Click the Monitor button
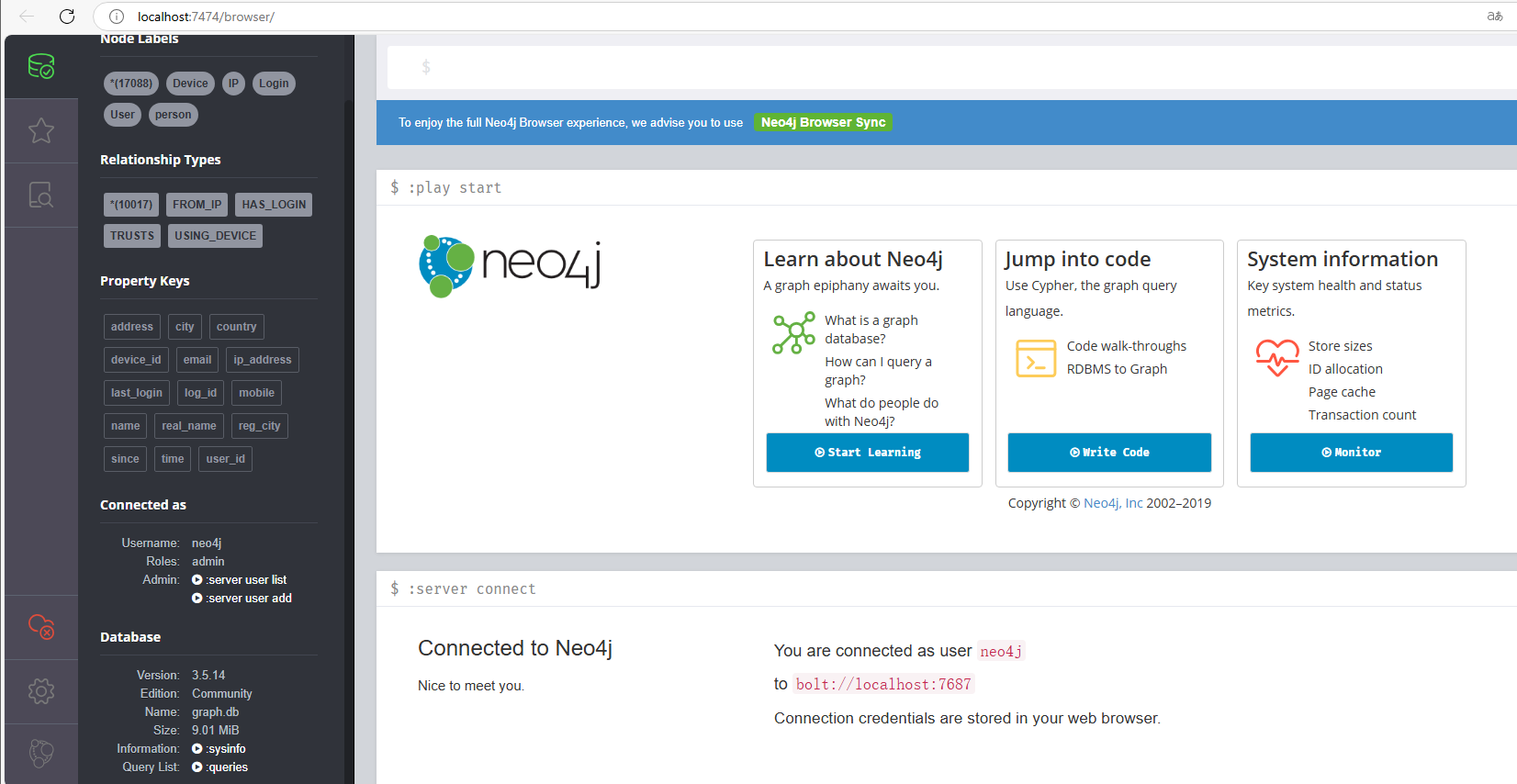The image size is (1517, 784). click(1352, 453)
